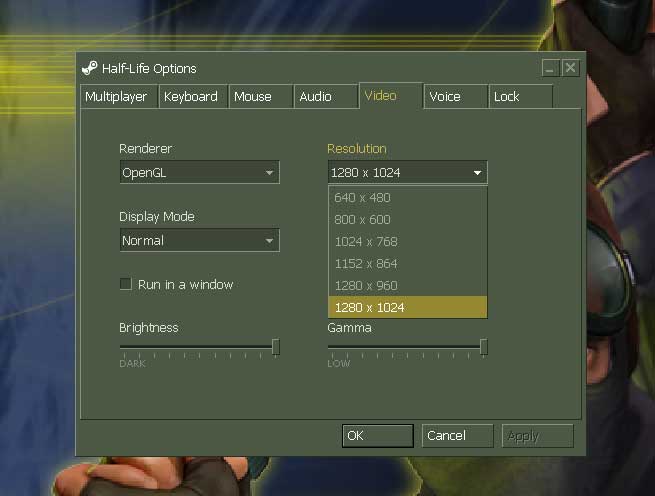Collapse the Resolution dropdown arrow
The image size is (655, 496).
coord(477,173)
